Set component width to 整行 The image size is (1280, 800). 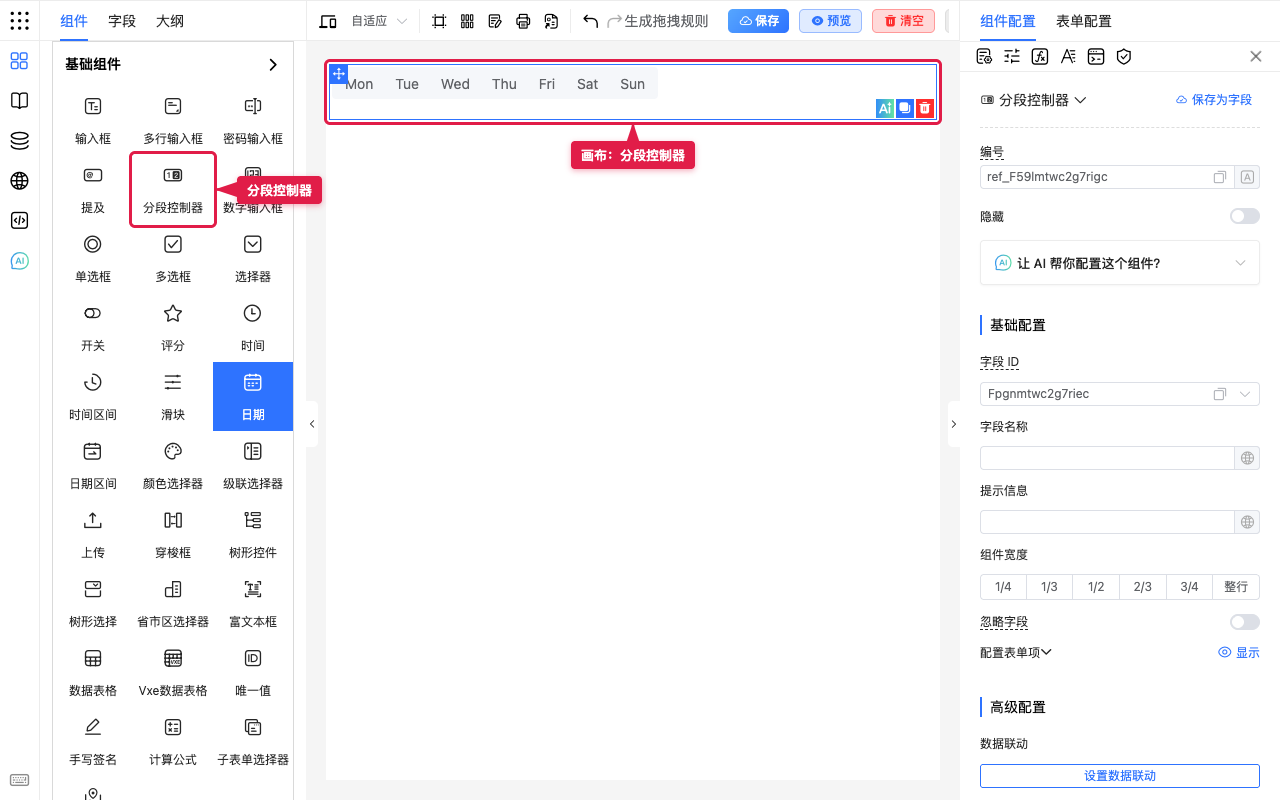pyautogui.click(x=1236, y=587)
